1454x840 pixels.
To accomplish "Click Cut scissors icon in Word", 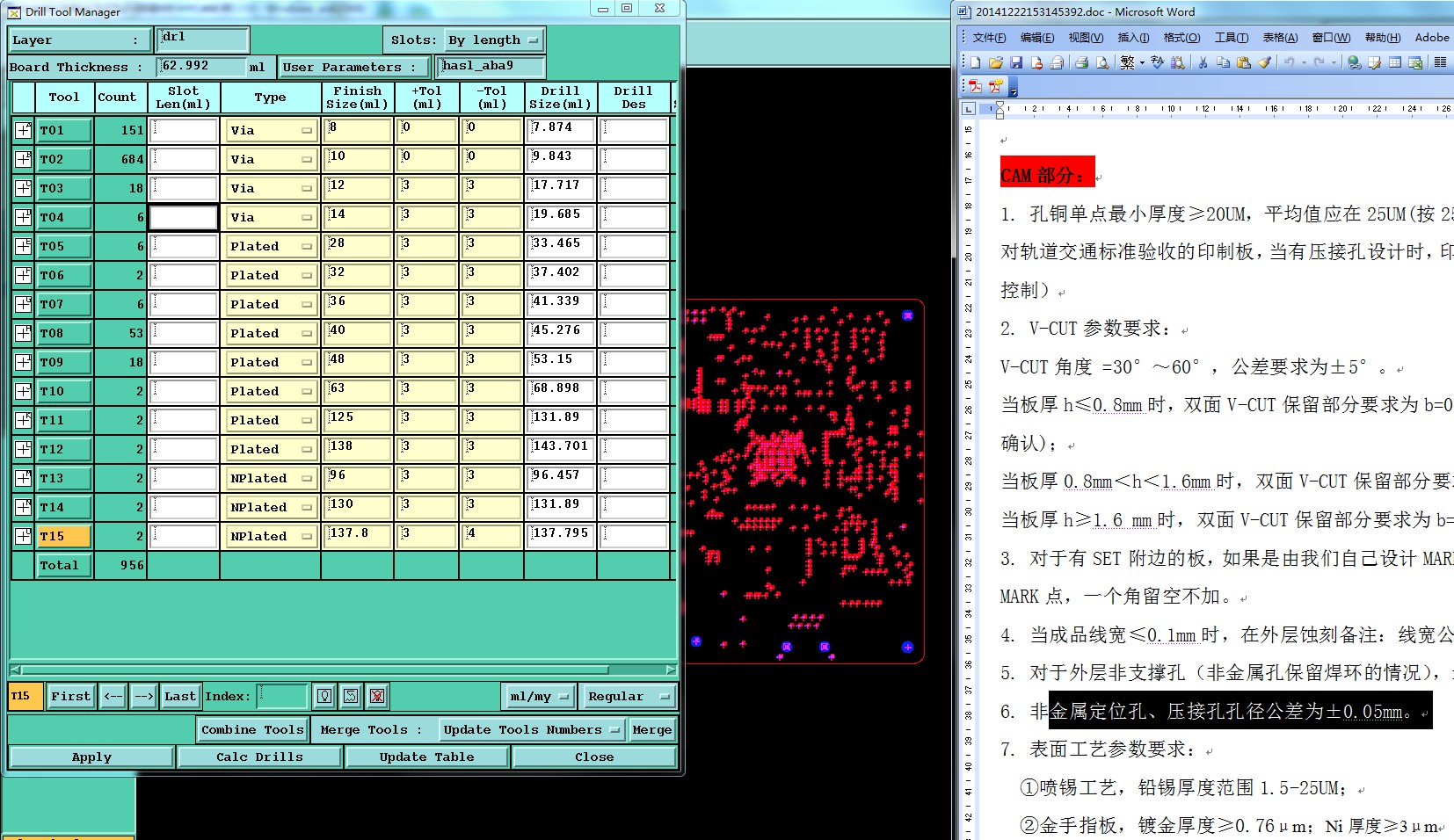I will tap(1203, 62).
